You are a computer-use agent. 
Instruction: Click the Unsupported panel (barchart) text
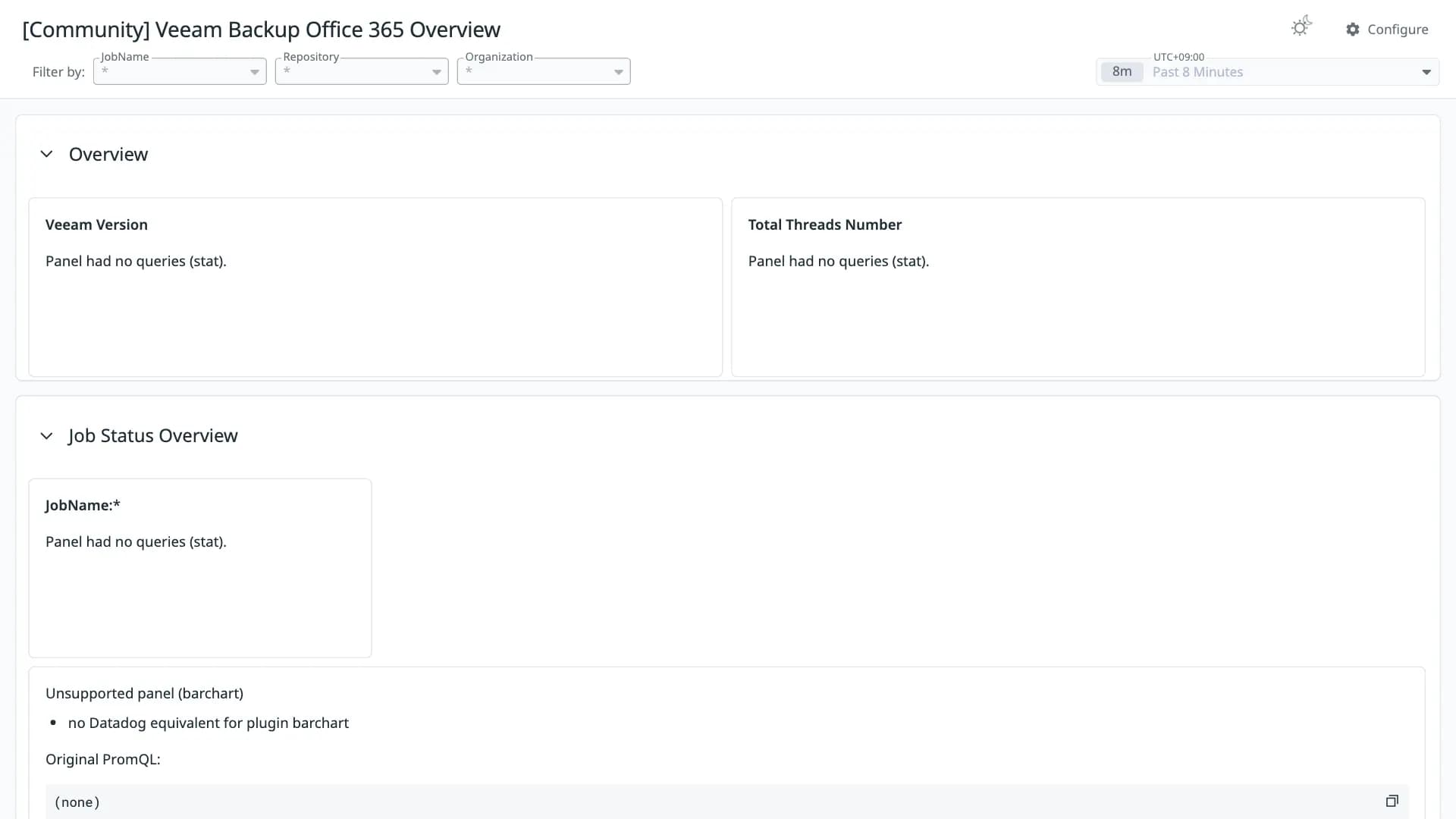click(144, 693)
